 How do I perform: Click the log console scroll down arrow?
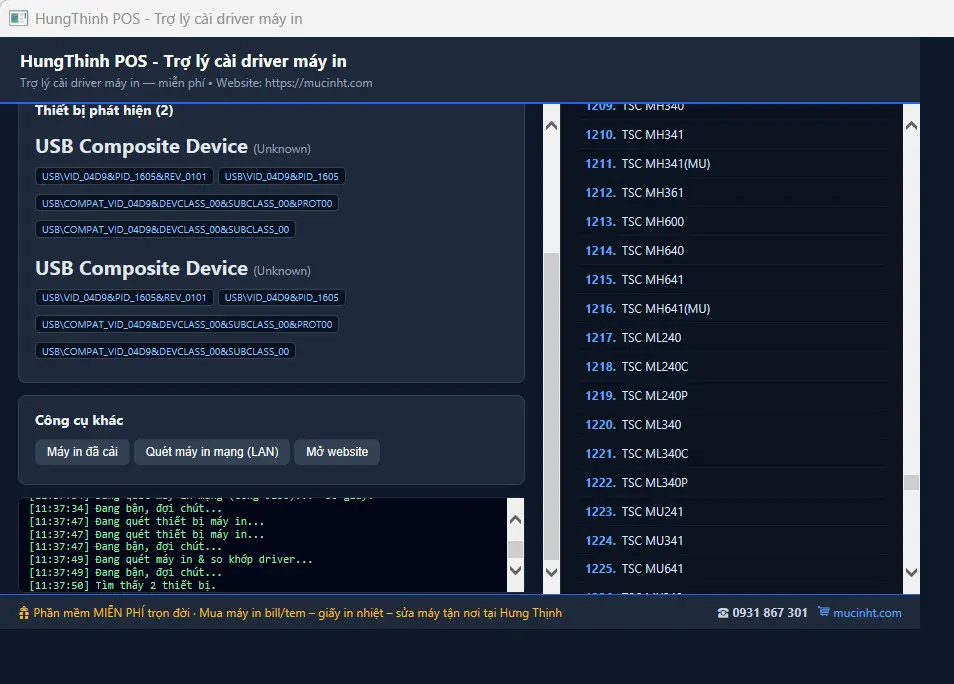[x=515, y=570]
